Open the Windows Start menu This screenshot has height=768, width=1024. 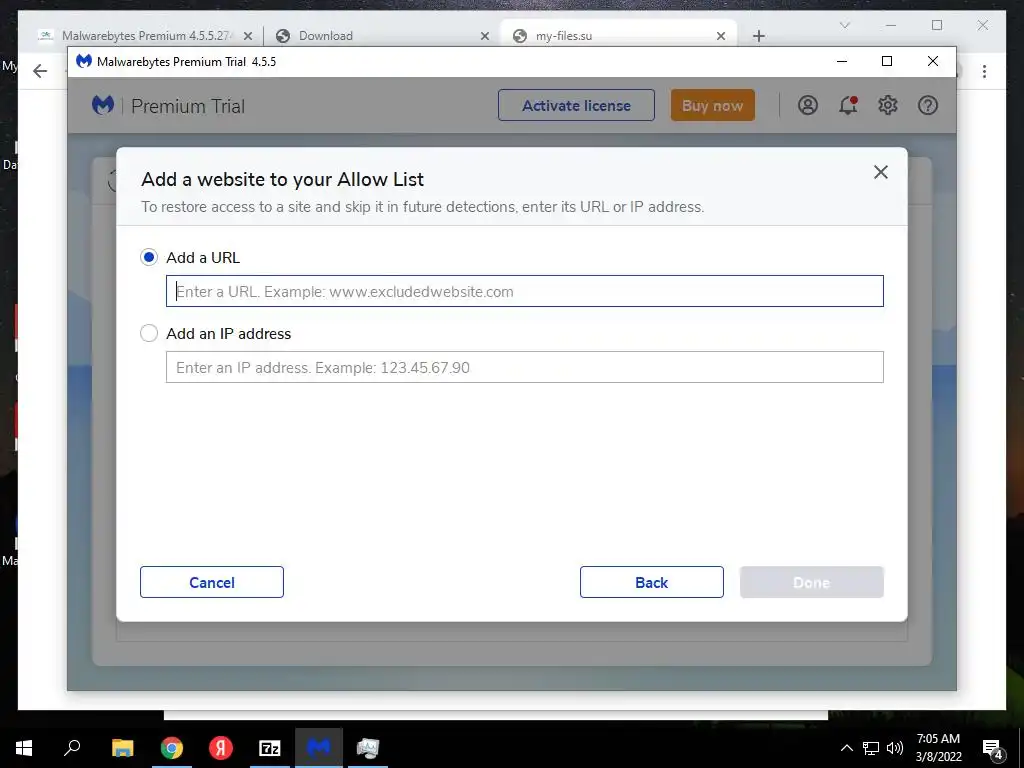(24, 748)
